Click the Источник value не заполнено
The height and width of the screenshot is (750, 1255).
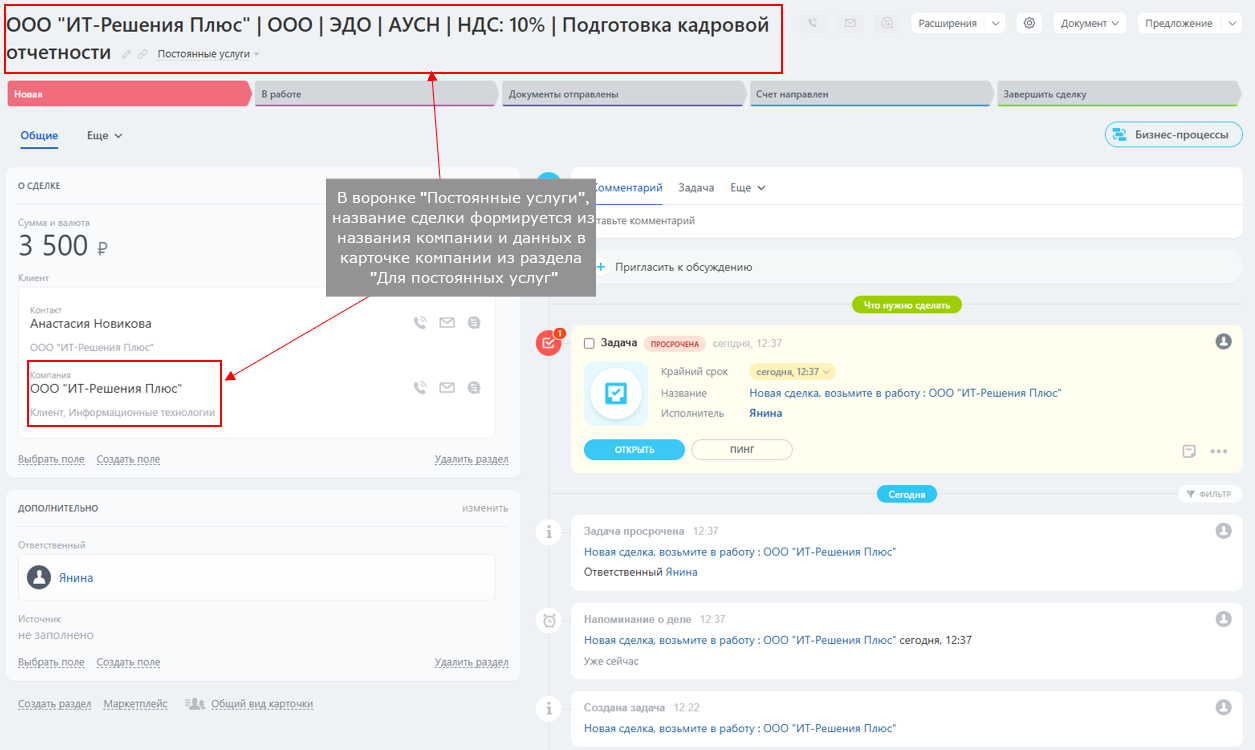coord(56,635)
